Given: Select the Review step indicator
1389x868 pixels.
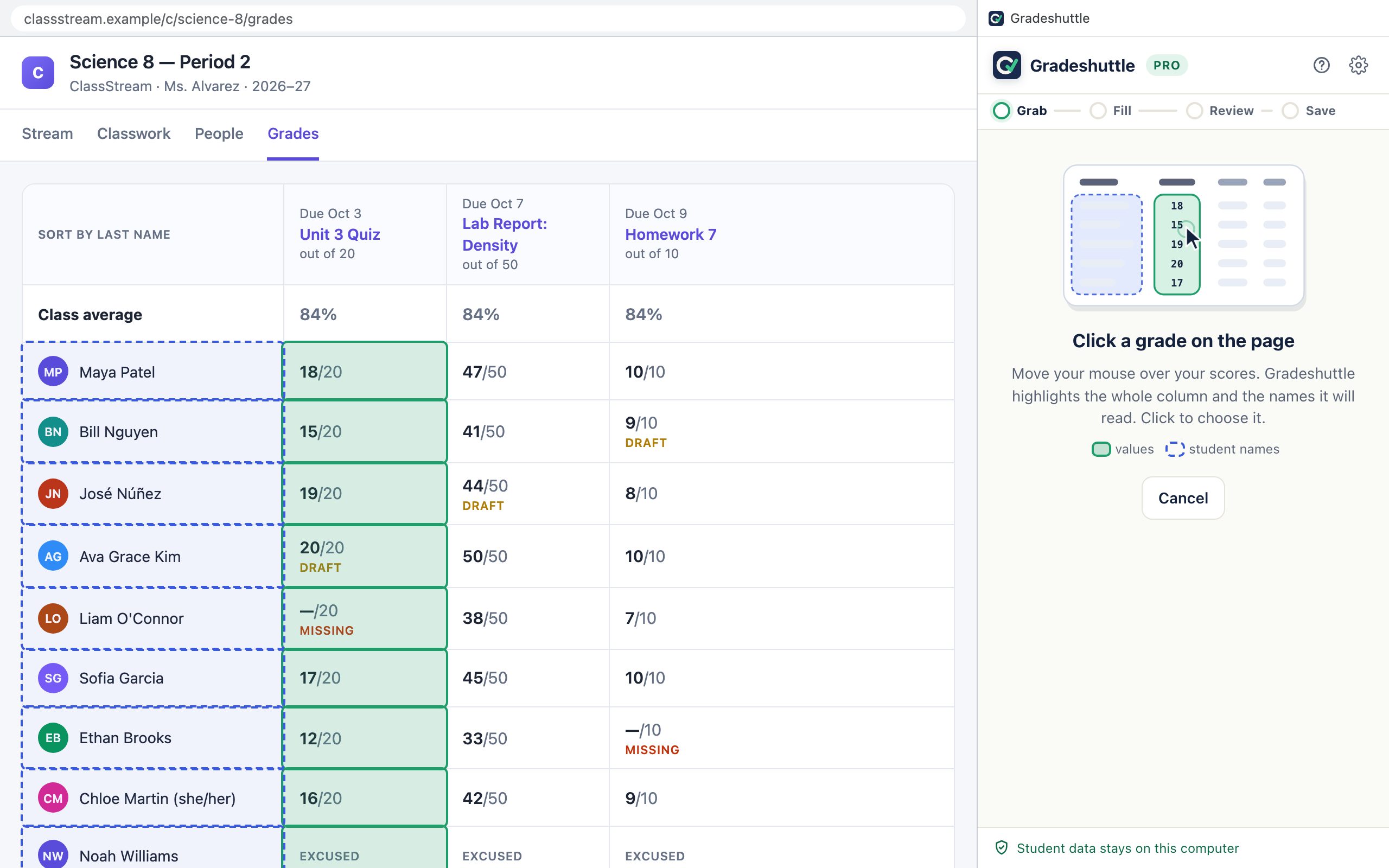Looking at the screenshot, I should tap(1220, 111).
